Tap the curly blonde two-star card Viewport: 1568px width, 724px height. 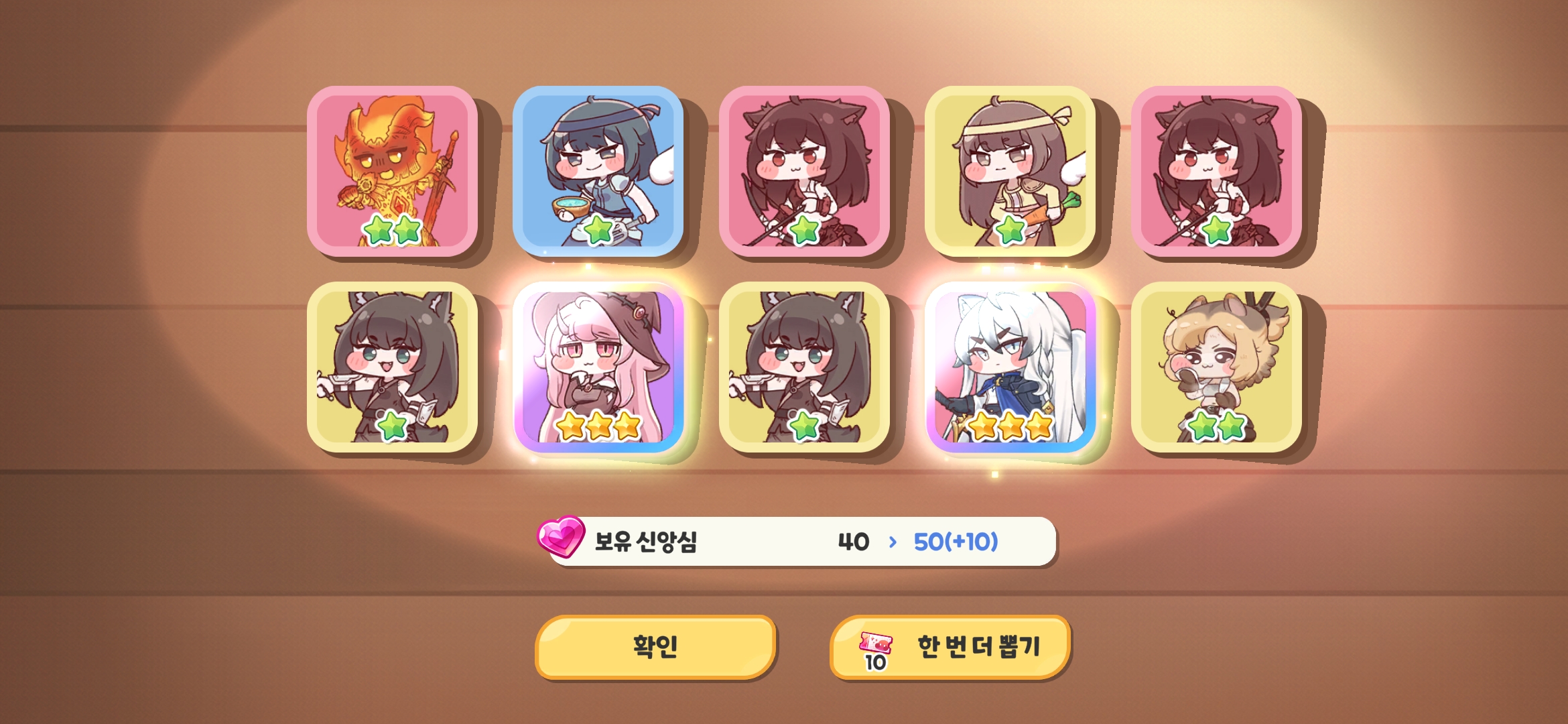1216,367
